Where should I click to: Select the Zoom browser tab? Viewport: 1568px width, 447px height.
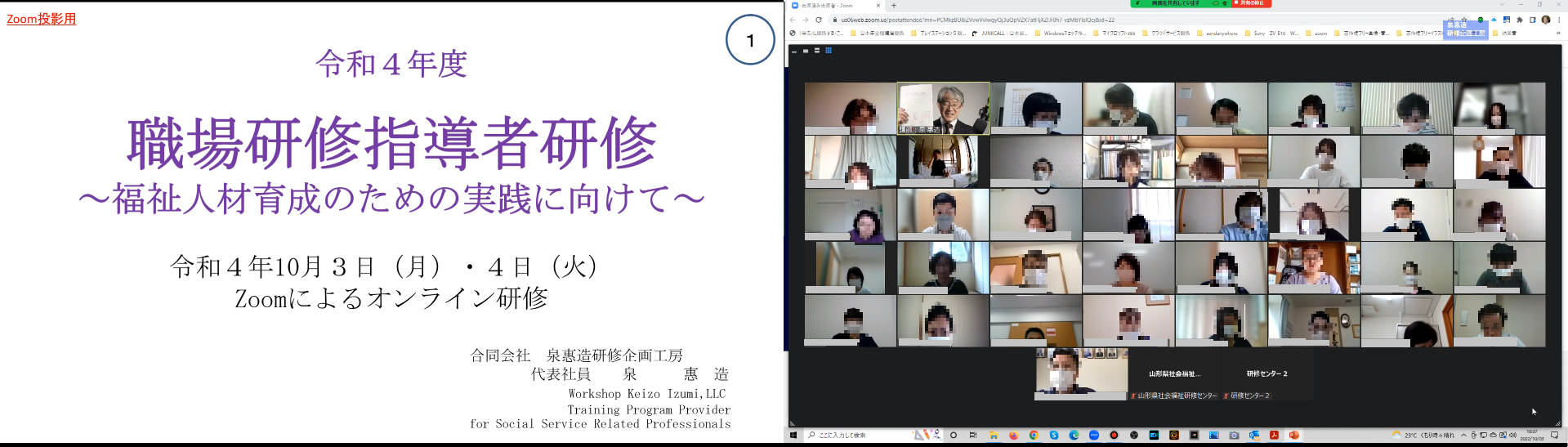coord(836,6)
